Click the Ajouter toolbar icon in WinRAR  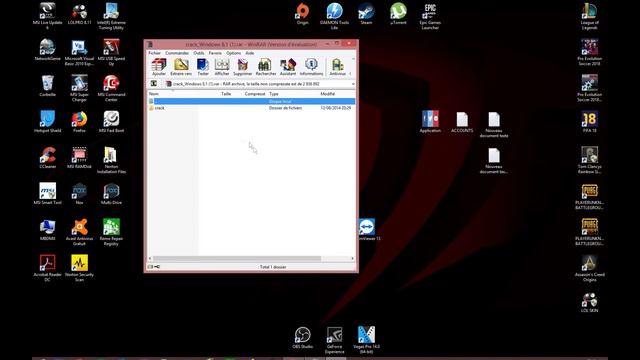coord(159,67)
